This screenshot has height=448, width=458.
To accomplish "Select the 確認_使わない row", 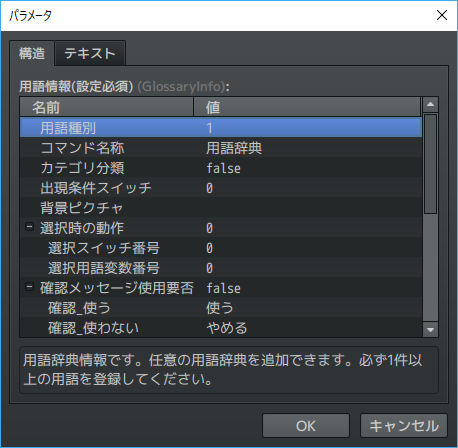I will click(221, 327).
